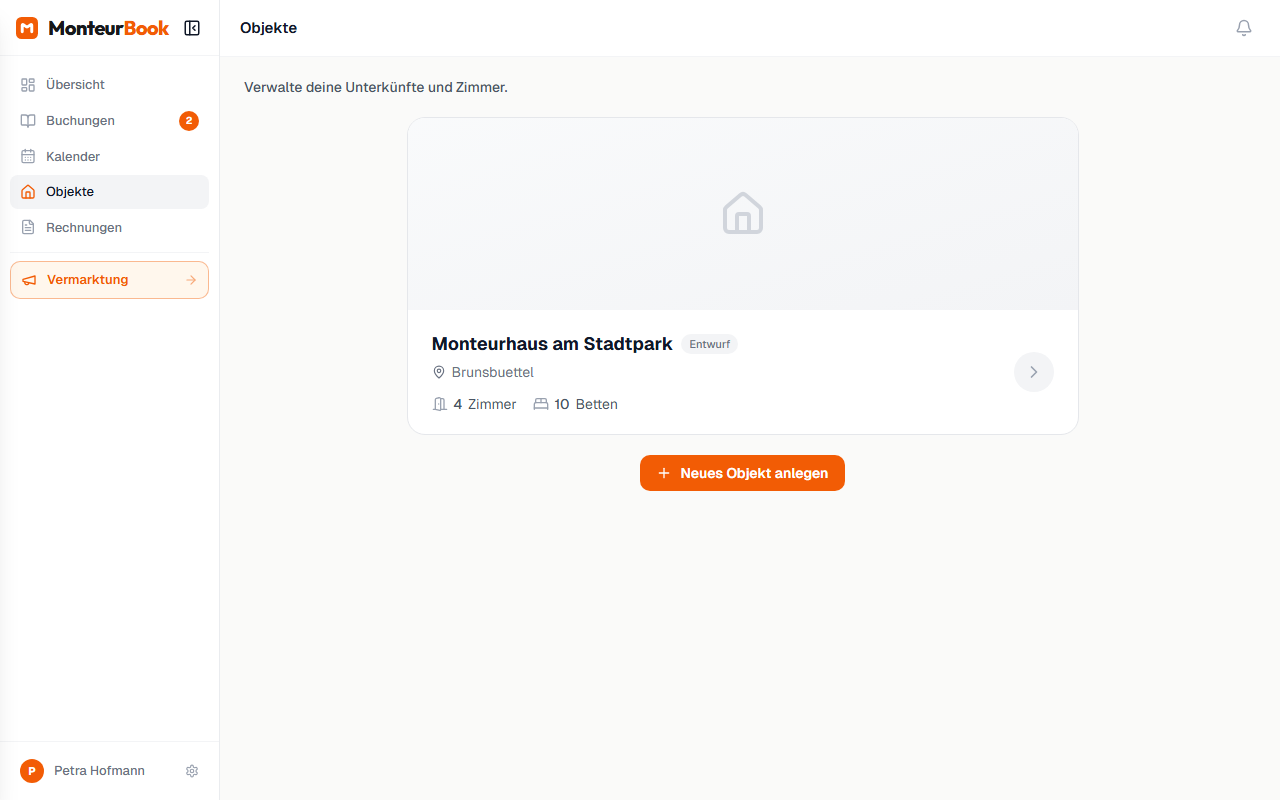The image size is (1280, 800).
Task: Open the Buchungen page
Action: point(80,121)
